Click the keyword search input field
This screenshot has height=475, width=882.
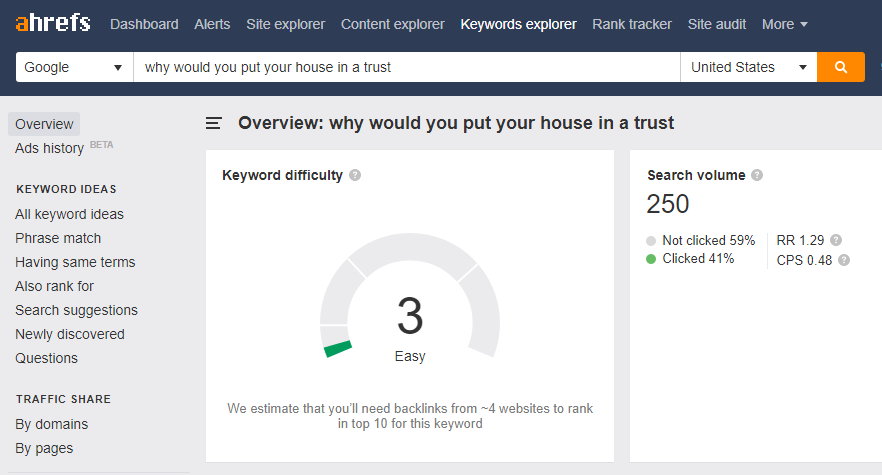[x=405, y=67]
